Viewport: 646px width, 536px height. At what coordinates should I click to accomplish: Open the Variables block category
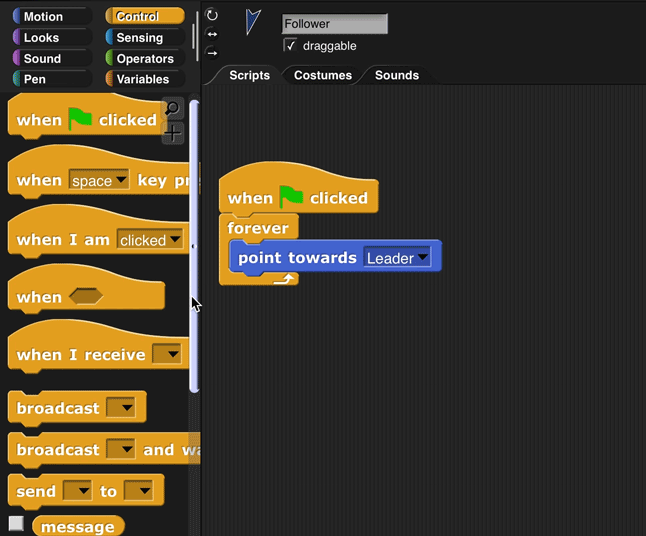pos(145,79)
